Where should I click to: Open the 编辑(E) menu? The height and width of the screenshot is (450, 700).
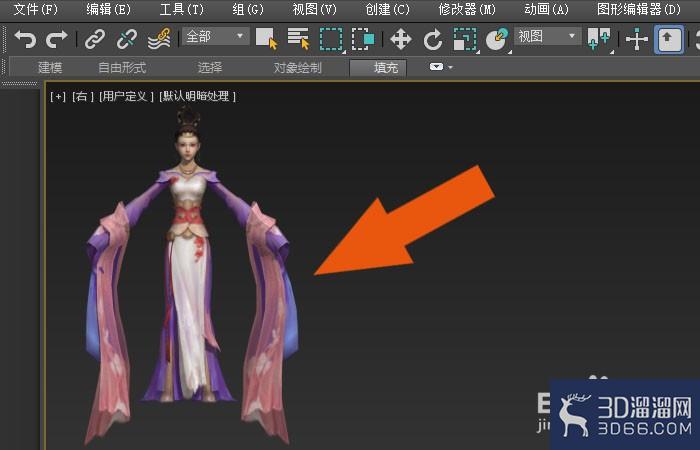(x=108, y=9)
